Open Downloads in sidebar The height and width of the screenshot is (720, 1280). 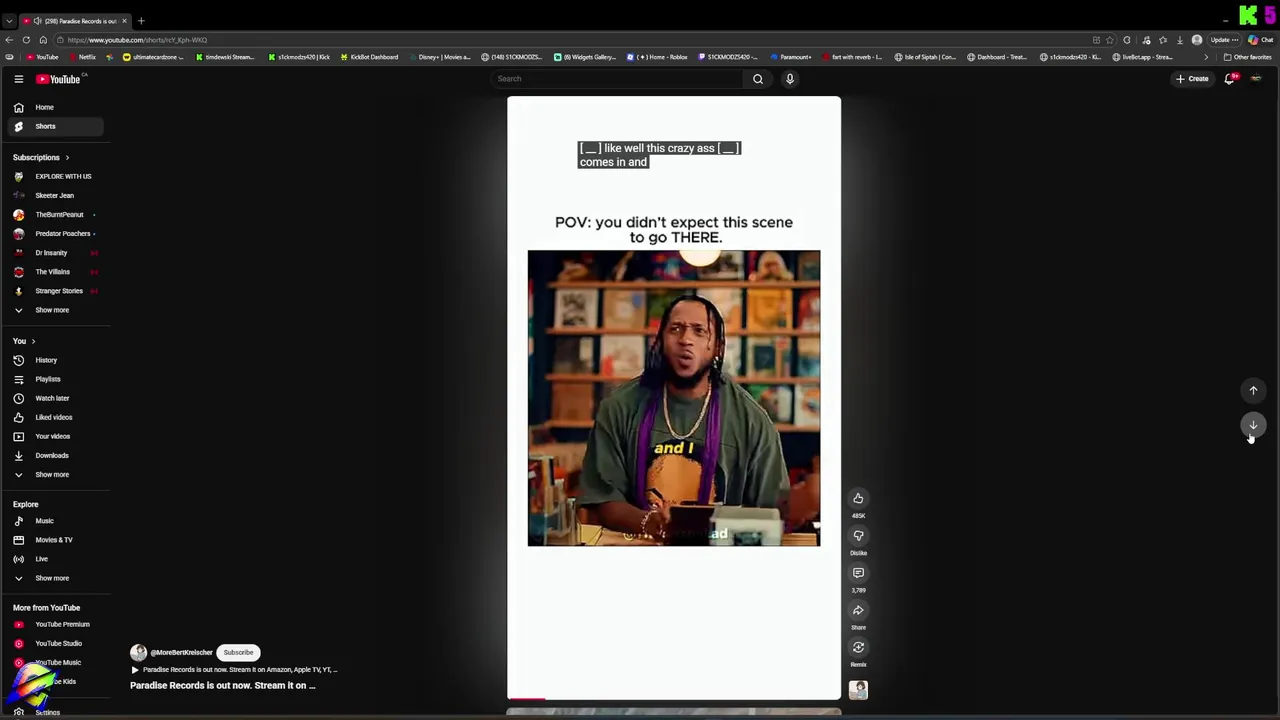coord(56,455)
